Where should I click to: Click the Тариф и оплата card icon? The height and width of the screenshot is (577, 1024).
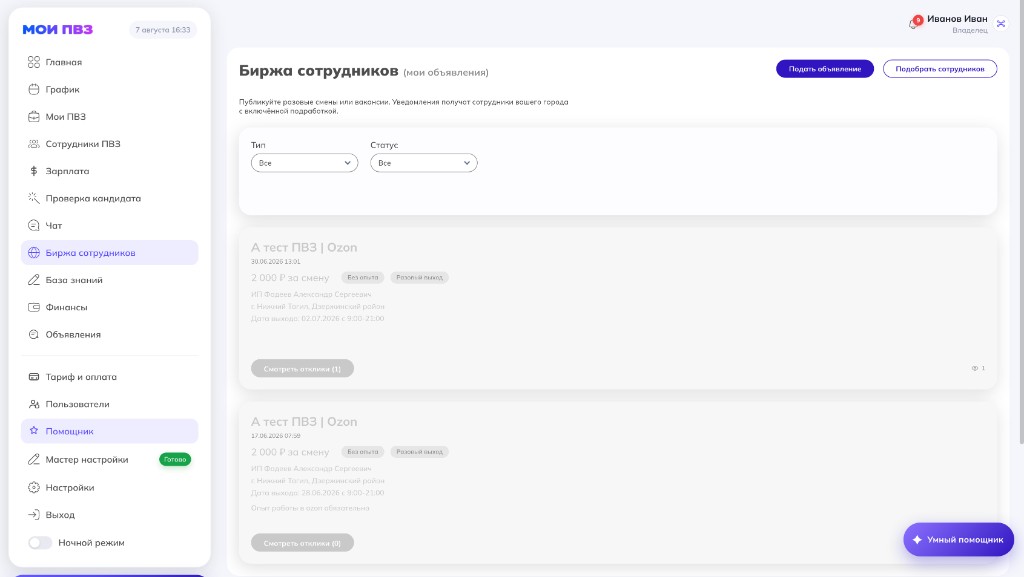pyautogui.click(x=34, y=377)
